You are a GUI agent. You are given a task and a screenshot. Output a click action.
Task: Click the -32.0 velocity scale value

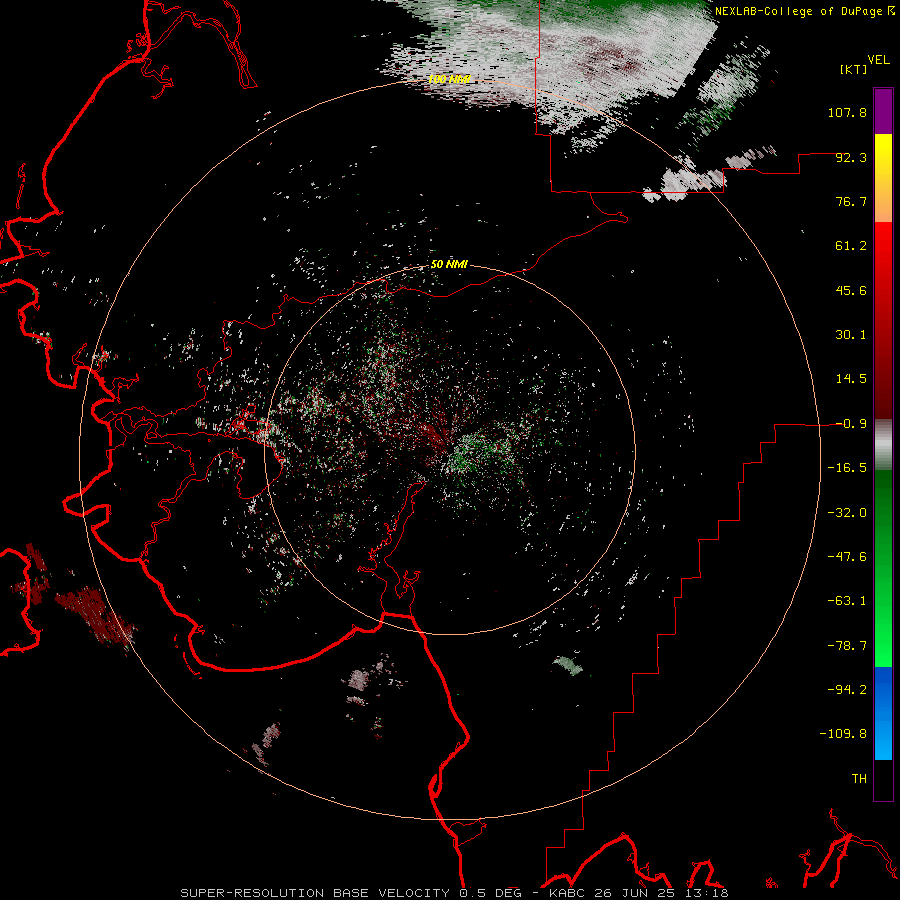click(x=847, y=513)
